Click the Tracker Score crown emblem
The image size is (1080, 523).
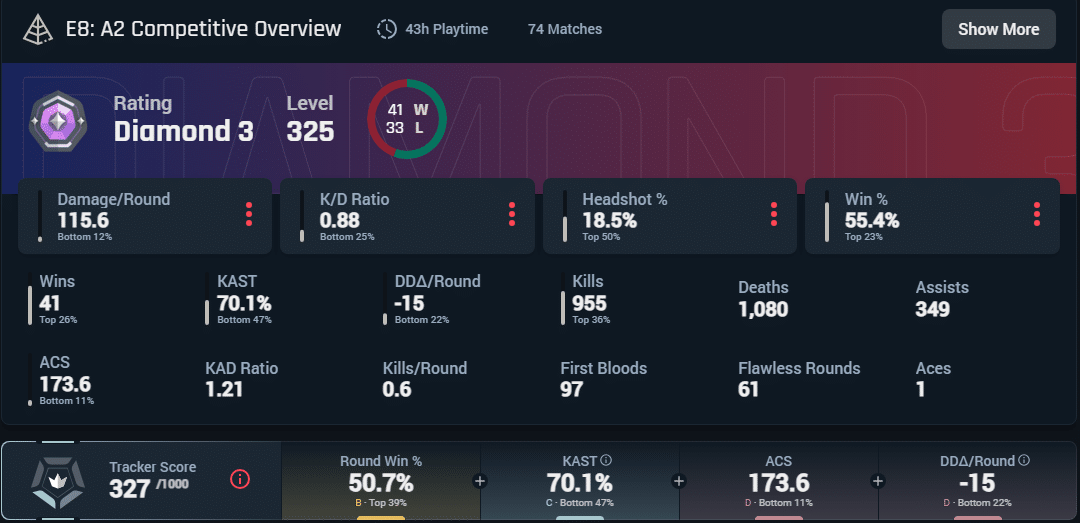click(x=57, y=481)
